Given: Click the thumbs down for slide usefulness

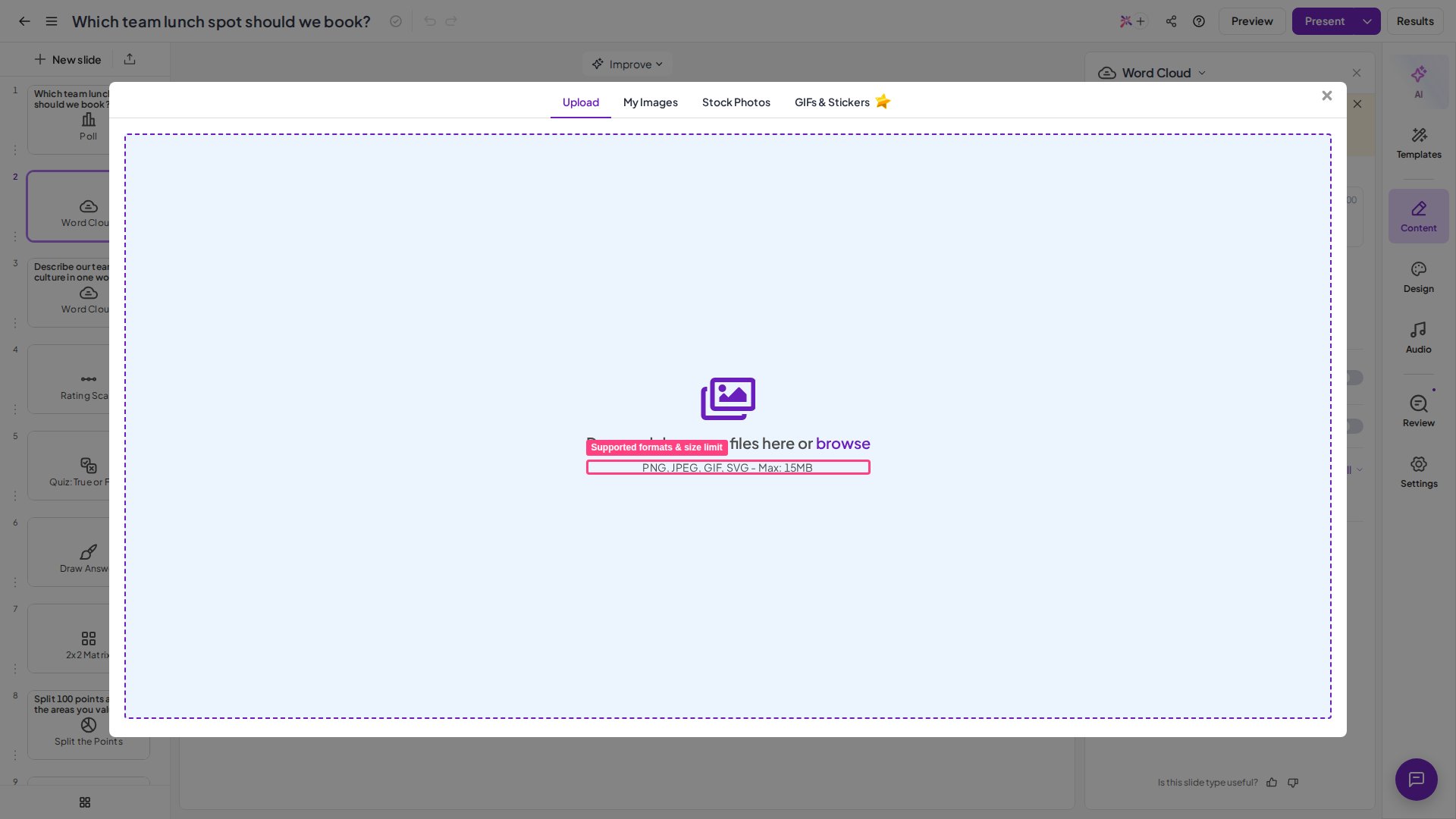Looking at the screenshot, I should [x=1293, y=783].
